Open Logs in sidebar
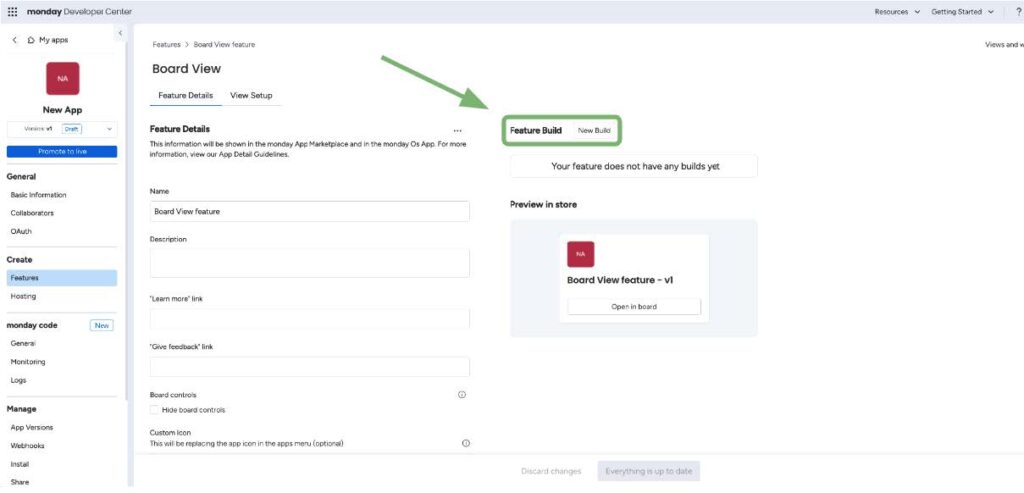The image size is (1024, 493). [x=18, y=379]
